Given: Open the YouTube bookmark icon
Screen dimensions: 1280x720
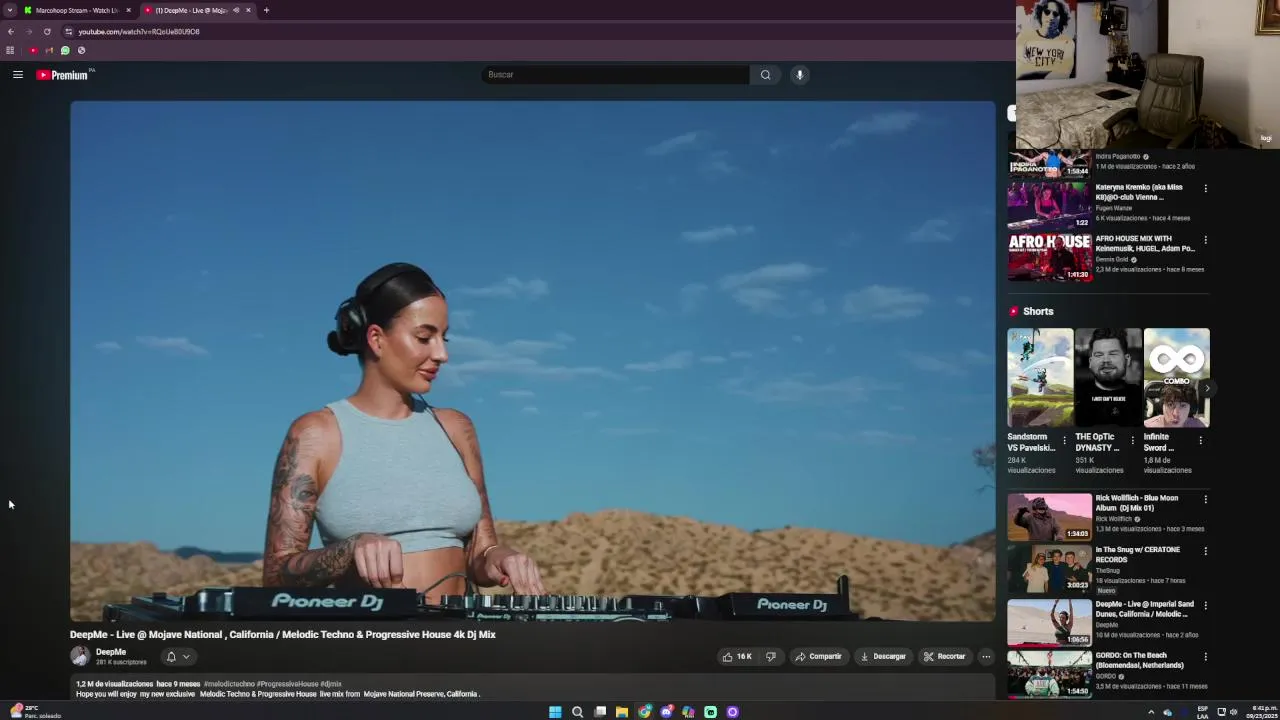Looking at the screenshot, I should click(x=33, y=50).
